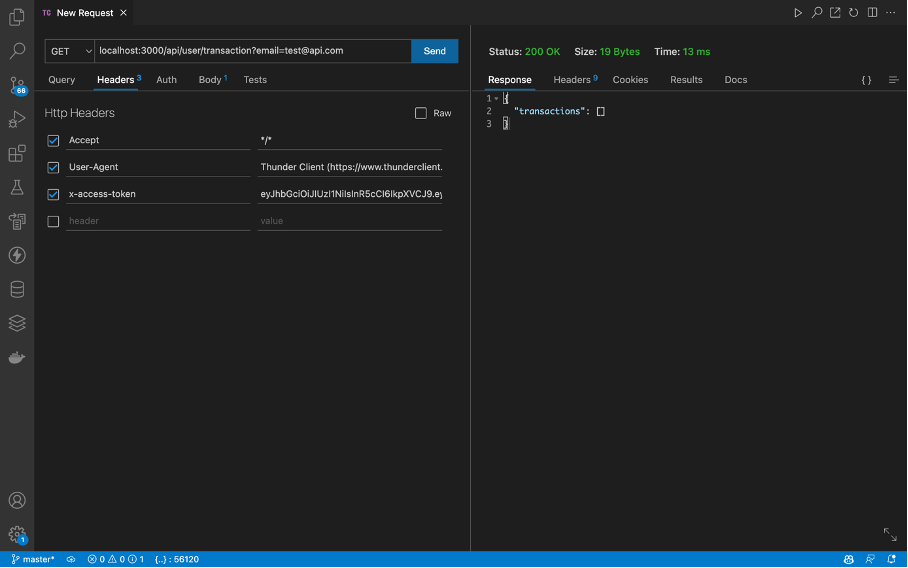Open errors and warnings in status bar
This screenshot has width=908, height=568.
[115, 559]
